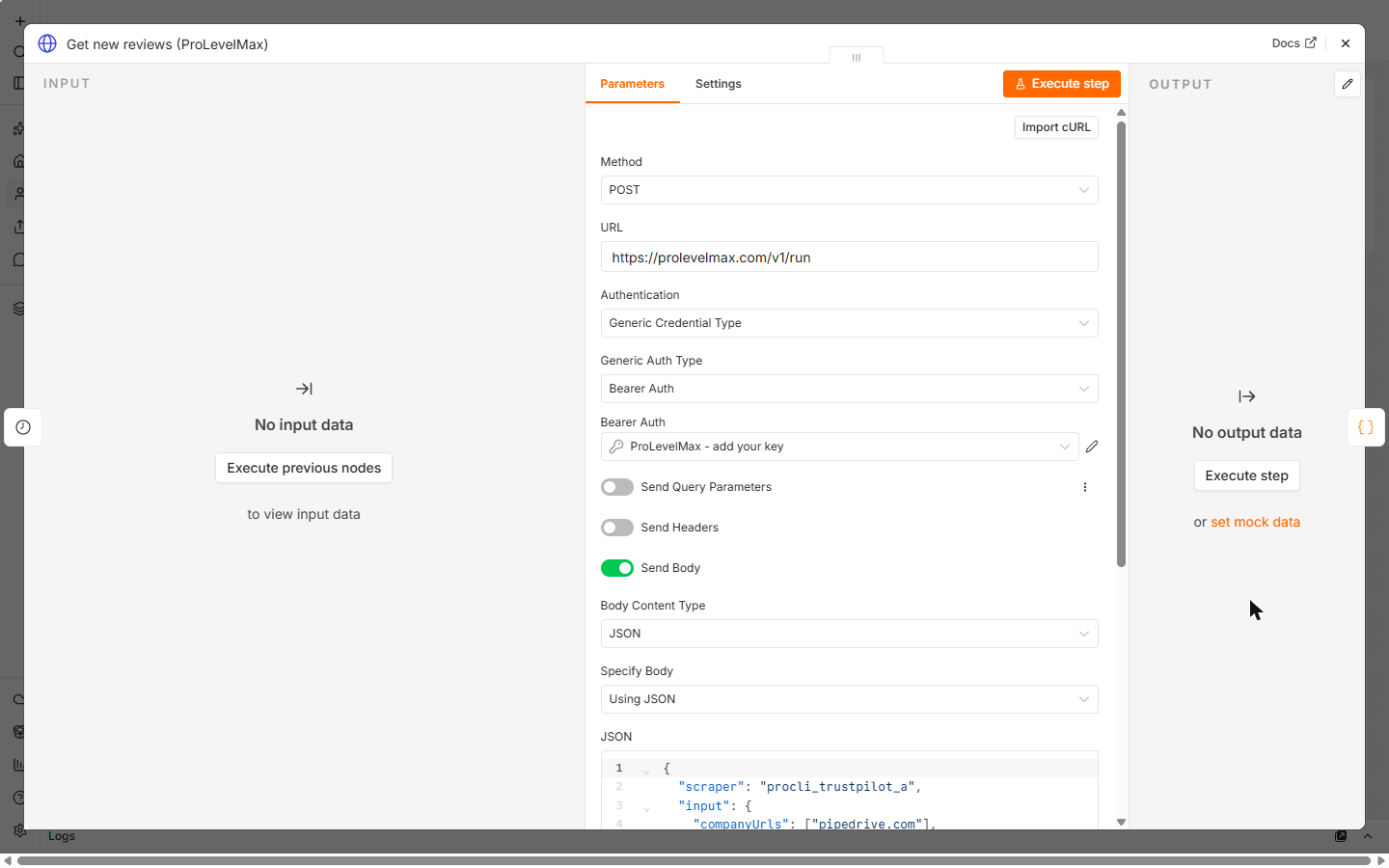
Task: Open the Bearer Auth credential selector
Action: (839, 447)
